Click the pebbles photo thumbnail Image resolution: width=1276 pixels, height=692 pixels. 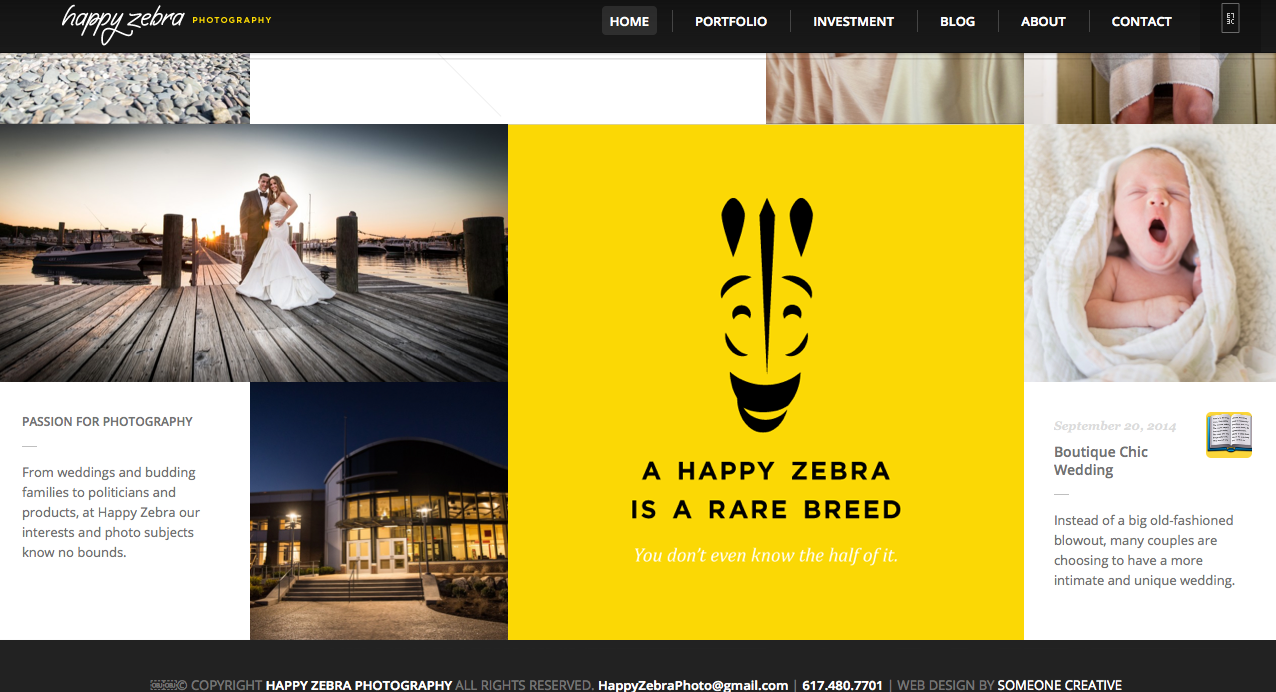(125, 88)
